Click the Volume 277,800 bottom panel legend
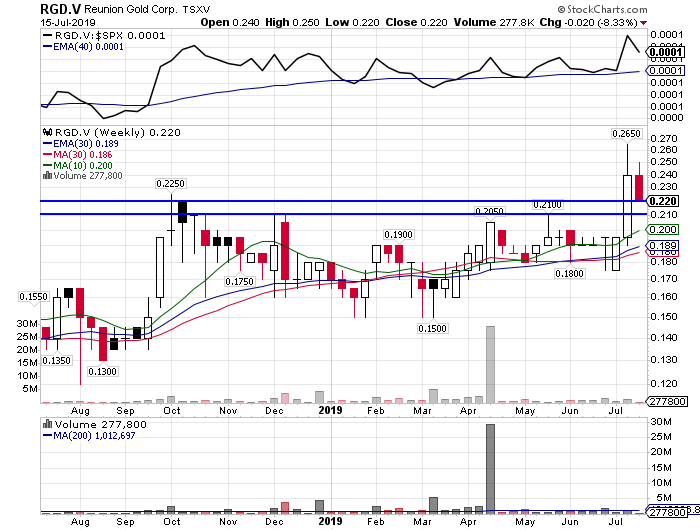The width and height of the screenshot is (700, 530). point(95,425)
